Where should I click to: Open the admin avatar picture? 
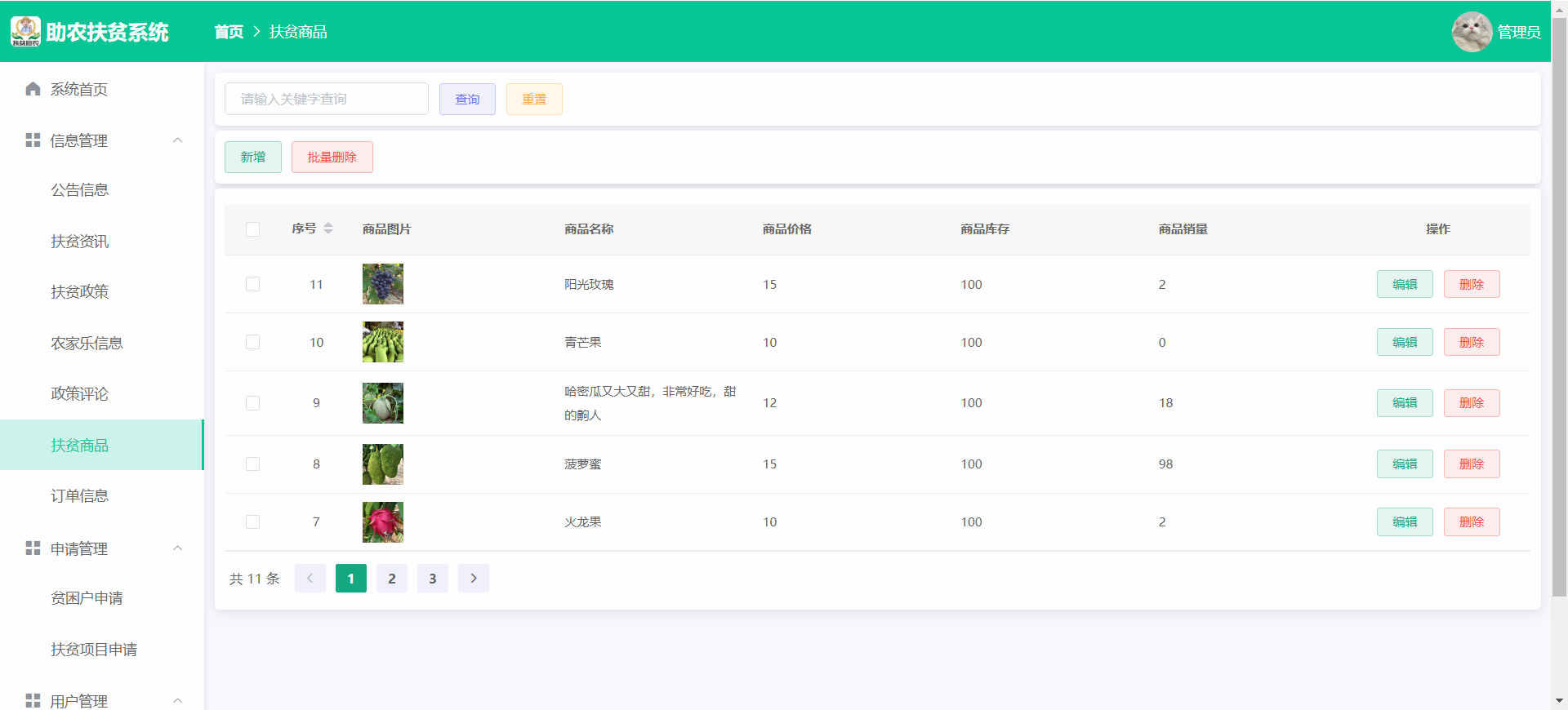1472,32
